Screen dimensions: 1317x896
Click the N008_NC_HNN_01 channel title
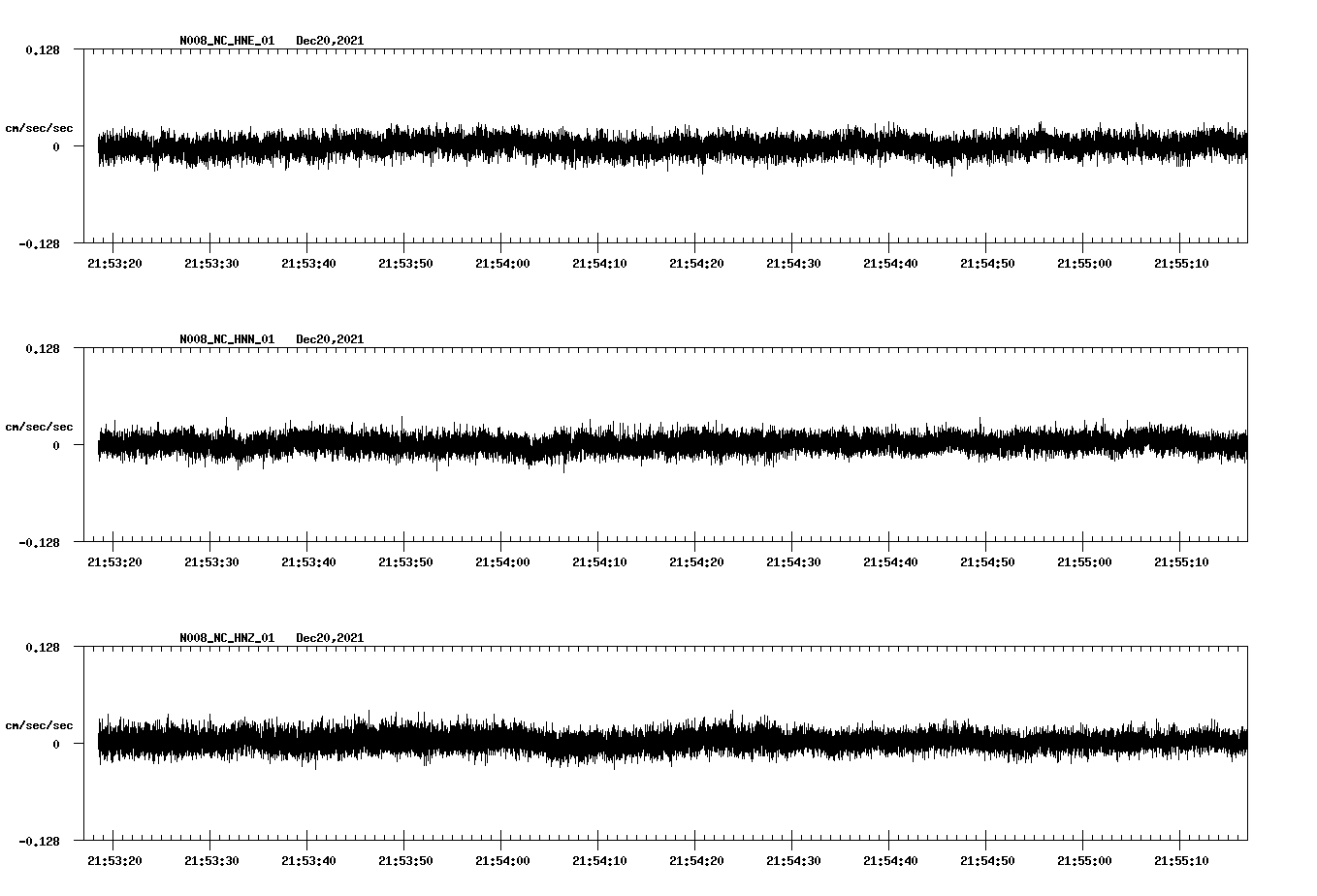coord(227,339)
